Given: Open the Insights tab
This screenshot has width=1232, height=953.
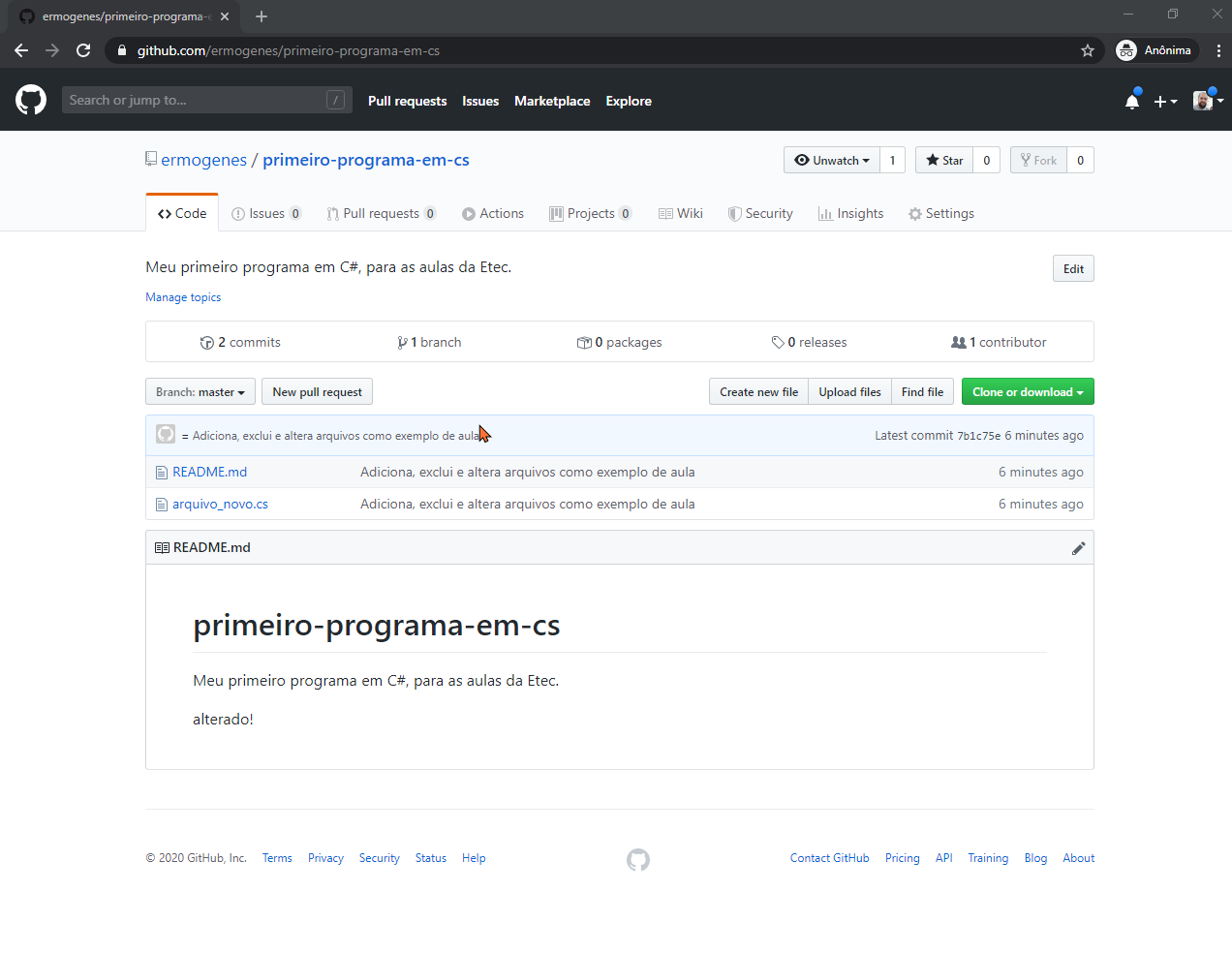Looking at the screenshot, I should (851, 213).
